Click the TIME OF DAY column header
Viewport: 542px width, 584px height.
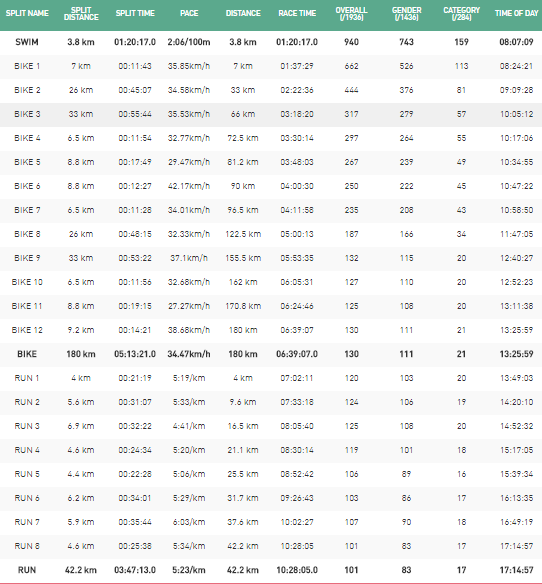coord(516,13)
